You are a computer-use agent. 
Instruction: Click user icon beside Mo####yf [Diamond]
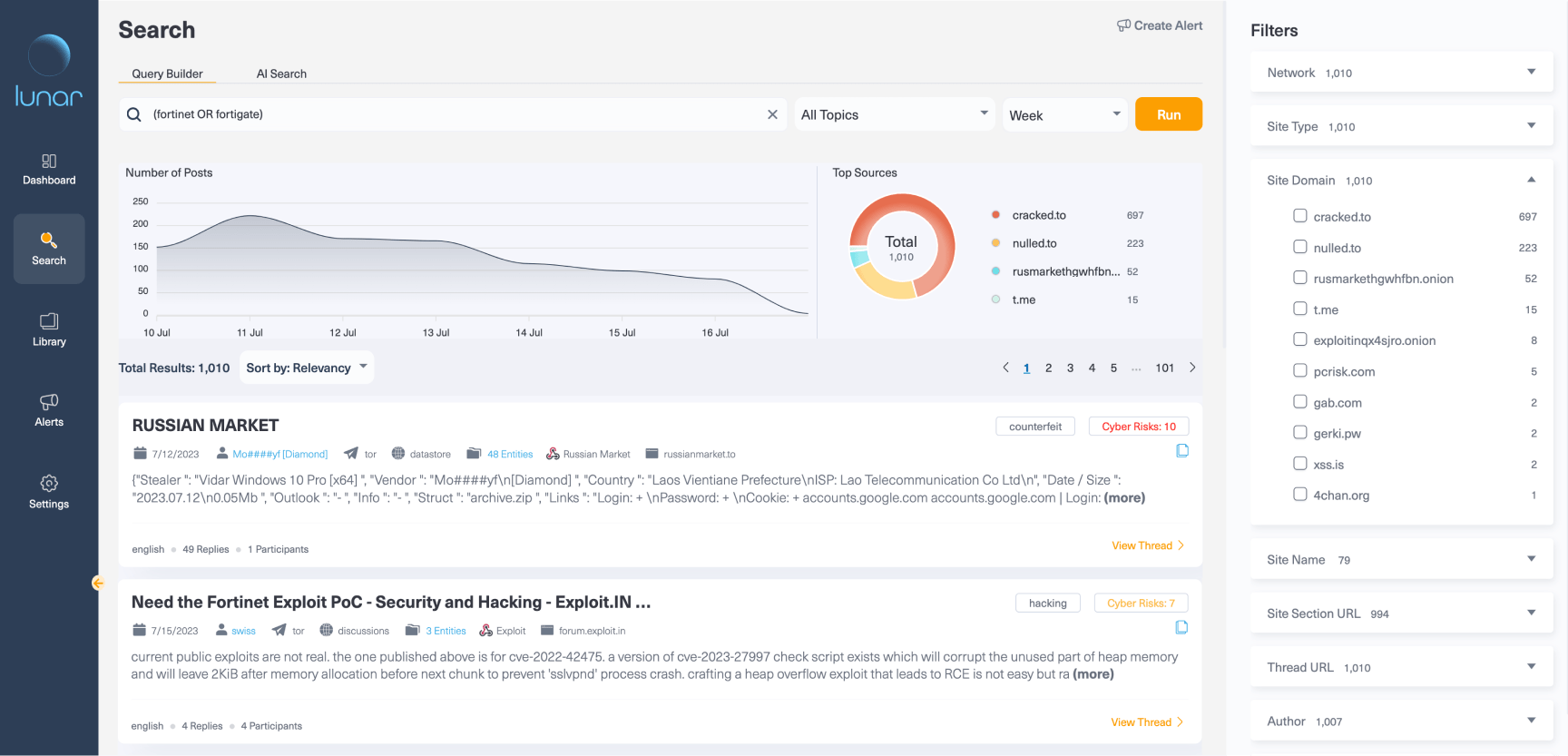coord(222,453)
